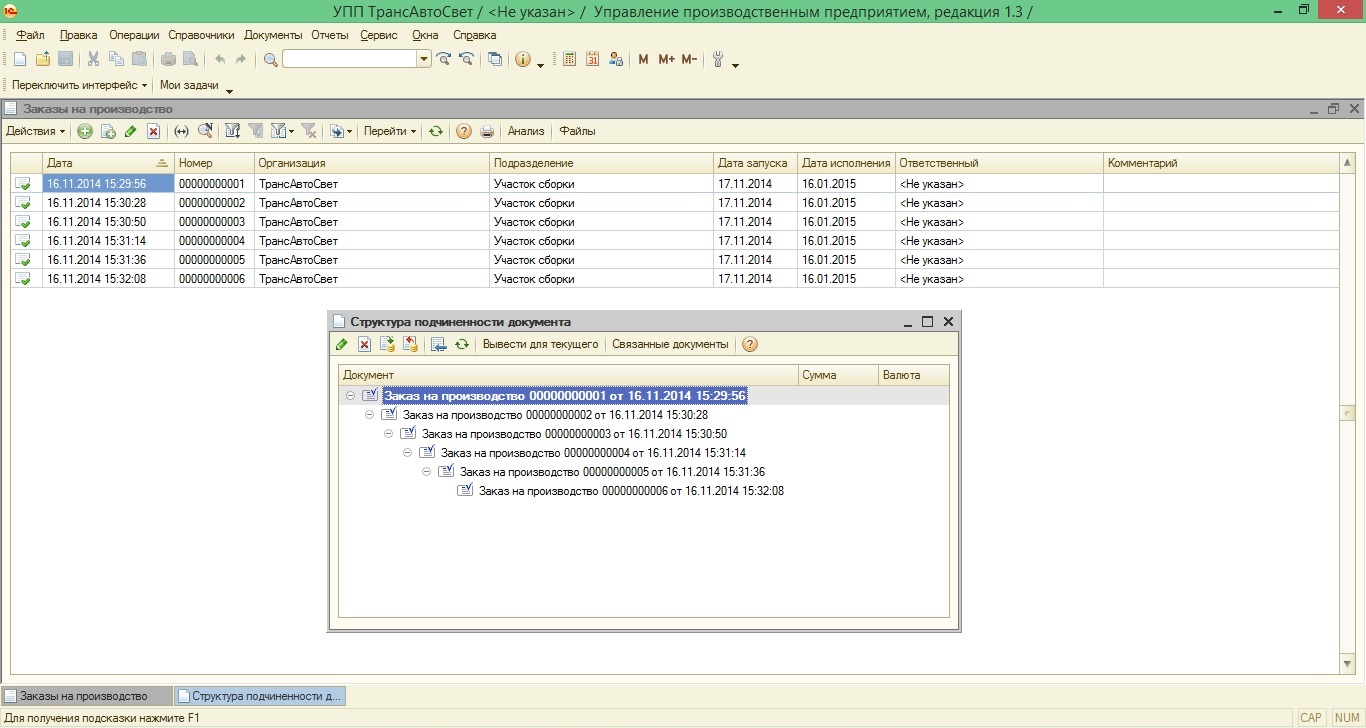Click the green pencil edit icon in structure window
The image size is (1366, 728).
coord(342,344)
